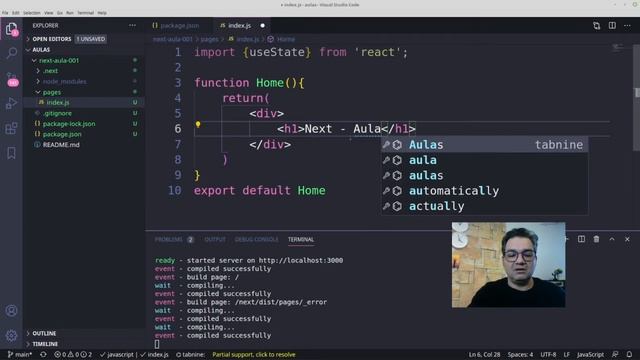Close the terminal panel
Viewport: 640px width, 360px height.
click(627, 239)
